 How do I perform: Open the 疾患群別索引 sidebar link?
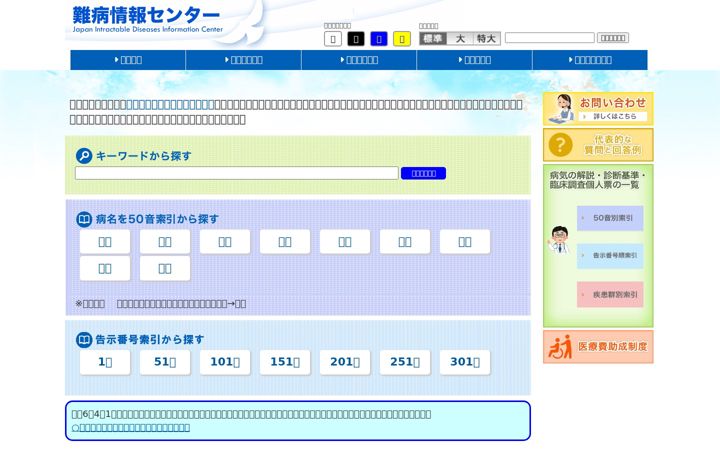click(610, 294)
